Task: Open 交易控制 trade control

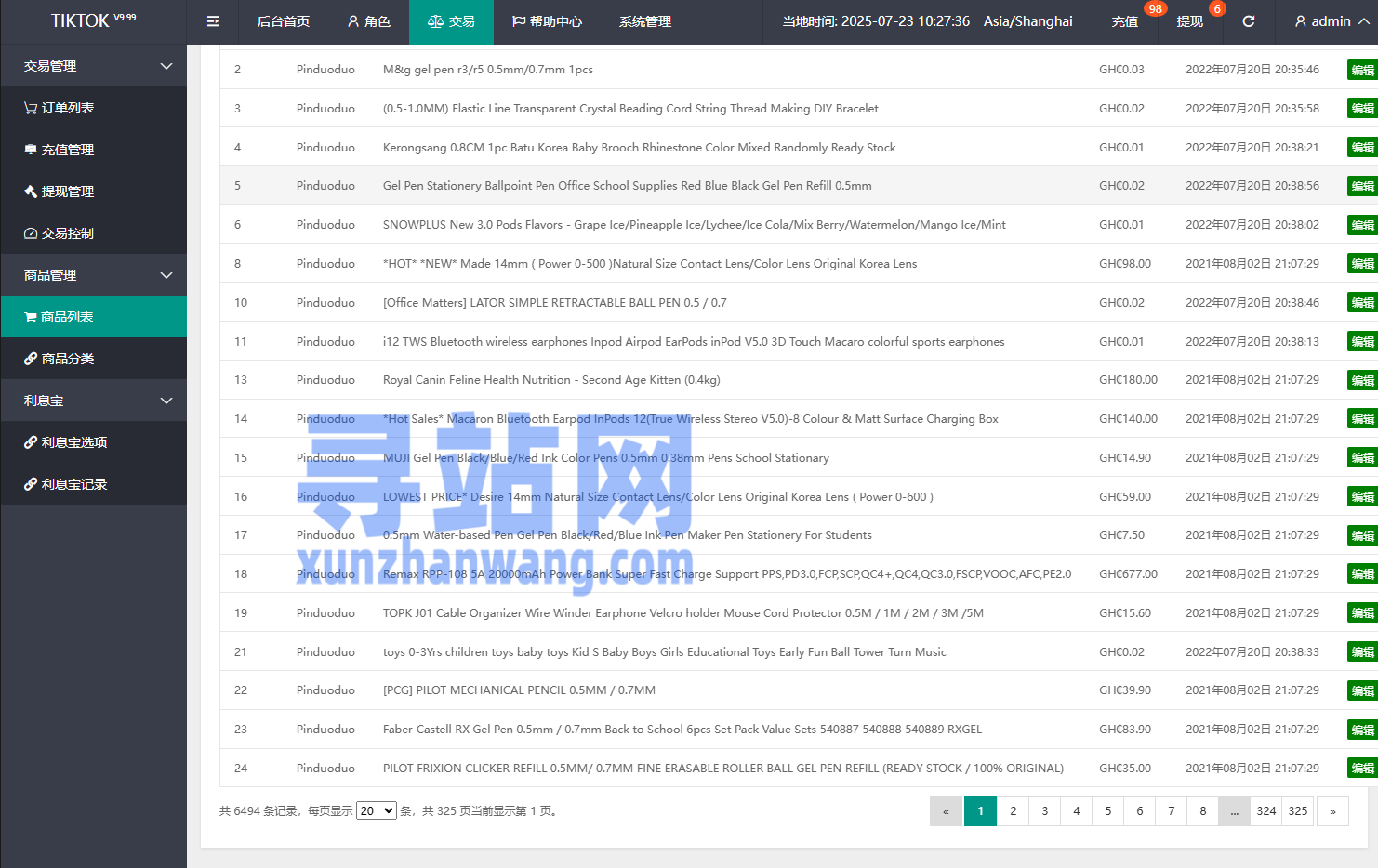Action: [93, 233]
